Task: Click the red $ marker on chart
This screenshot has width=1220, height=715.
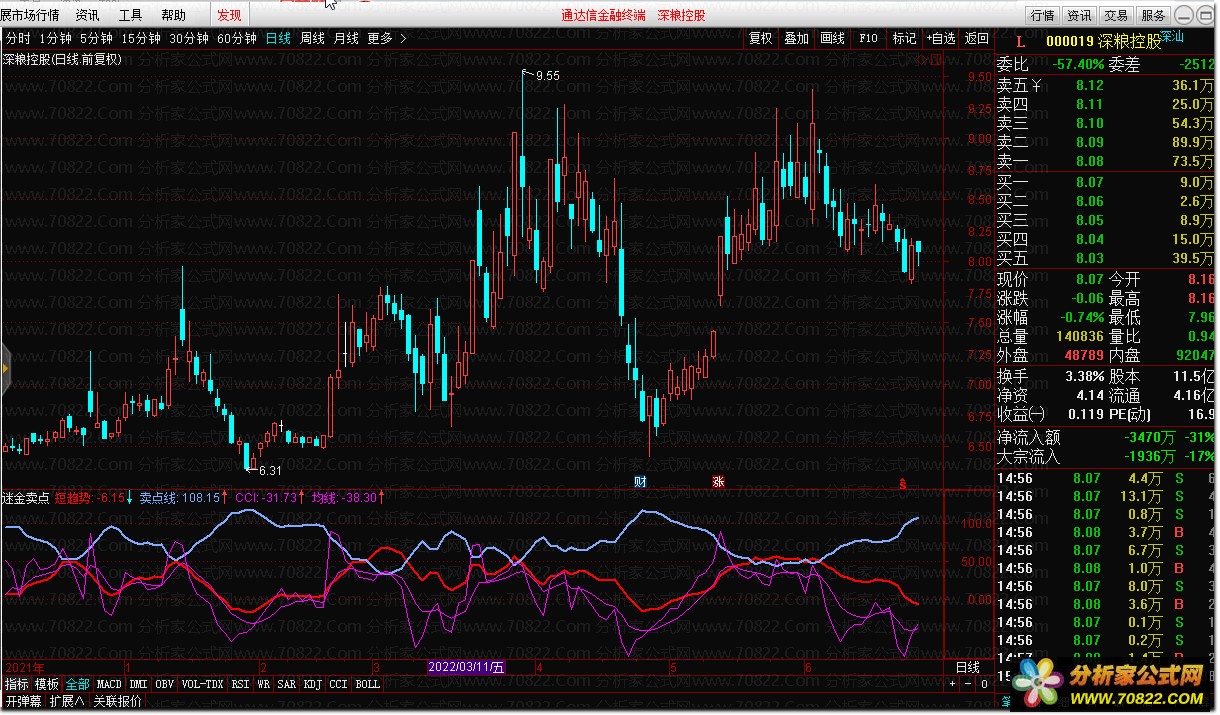Action: [x=903, y=483]
